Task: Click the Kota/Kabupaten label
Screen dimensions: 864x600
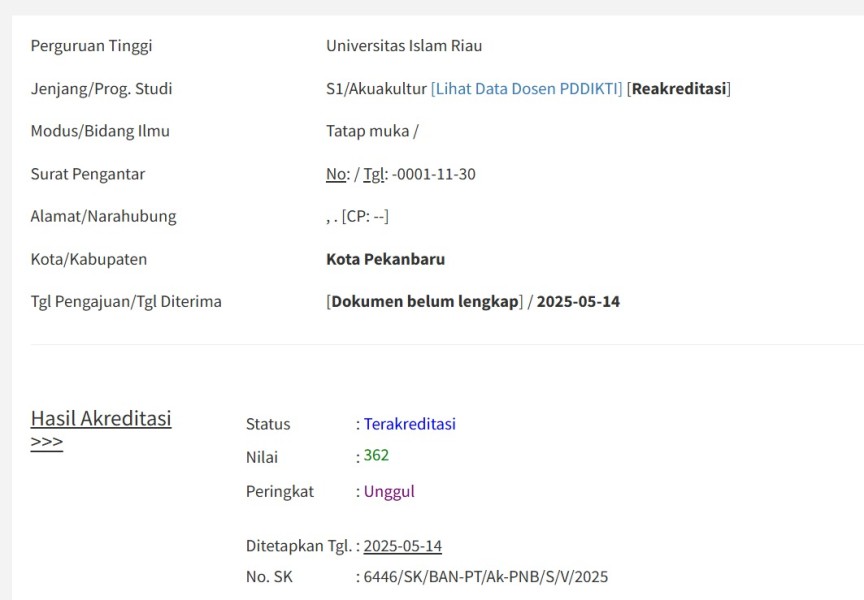Action: click(89, 260)
